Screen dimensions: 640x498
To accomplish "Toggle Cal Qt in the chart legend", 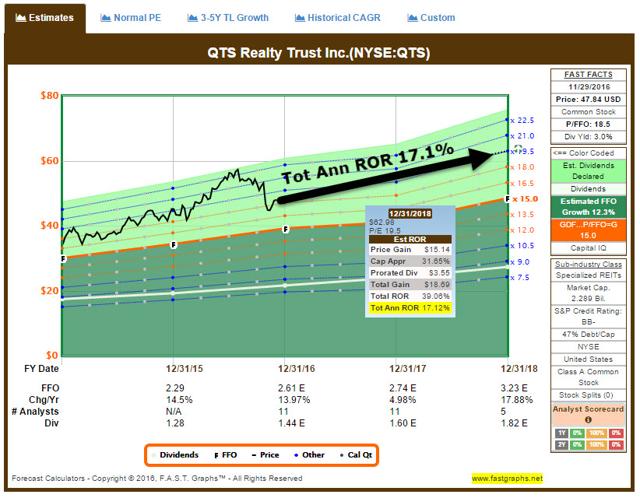I will pyautogui.click(x=356, y=455).
